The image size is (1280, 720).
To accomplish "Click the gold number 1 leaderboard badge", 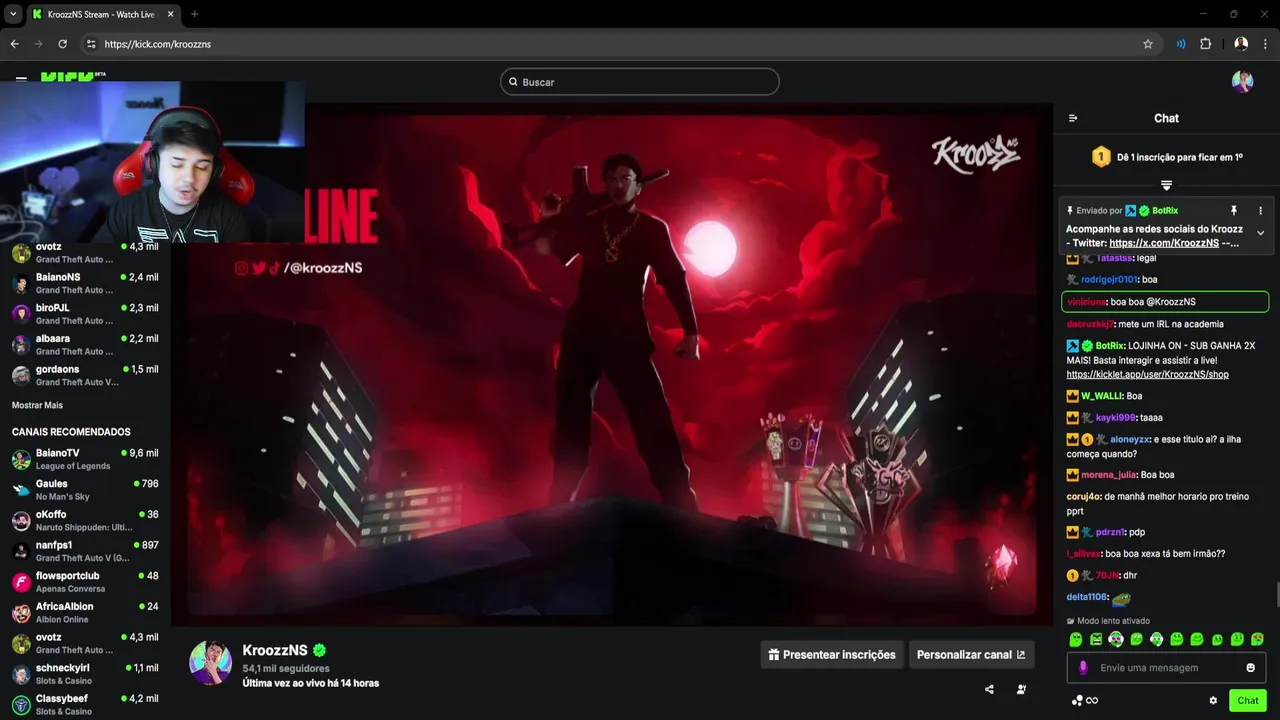I will click(x=1101, y=157).
